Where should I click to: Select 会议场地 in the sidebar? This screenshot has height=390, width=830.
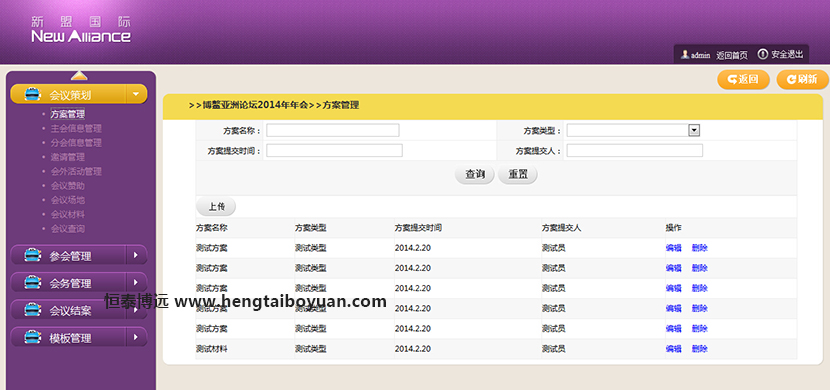(67, 200)
